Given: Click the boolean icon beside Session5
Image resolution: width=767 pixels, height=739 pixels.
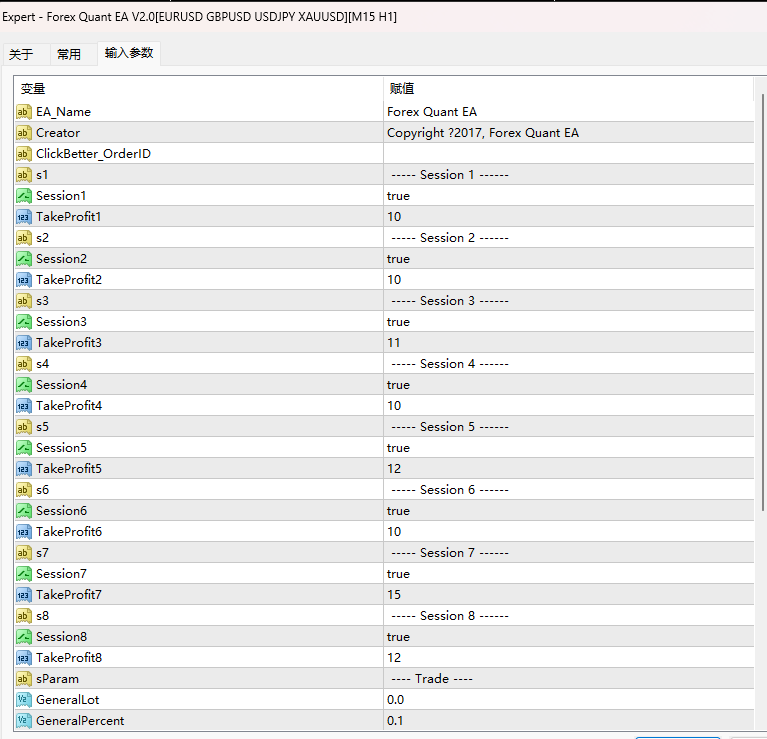Looking at the screenshot, I should pyautogui.click(x=23, y=448).
